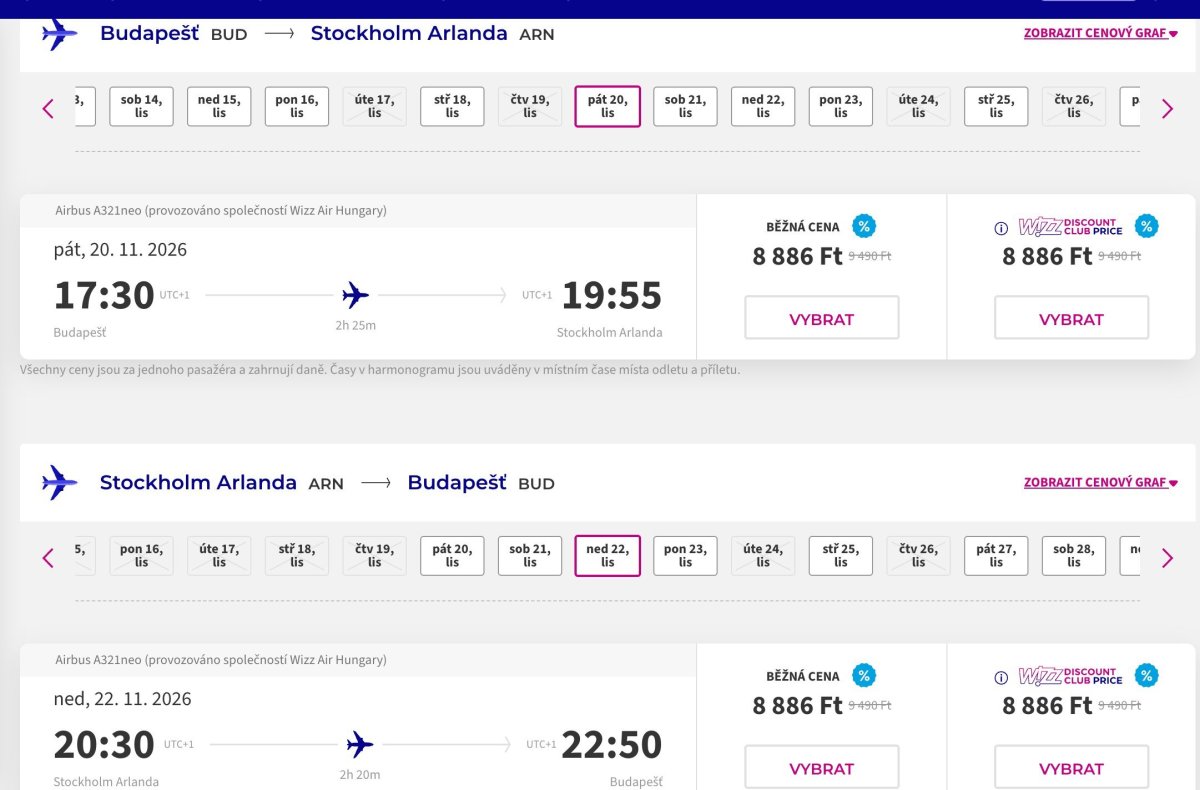Choose Vybrat for outbound Wizz Discount Club price
The width and height of the screenshot is (1200, 790).
[1071, 318]
